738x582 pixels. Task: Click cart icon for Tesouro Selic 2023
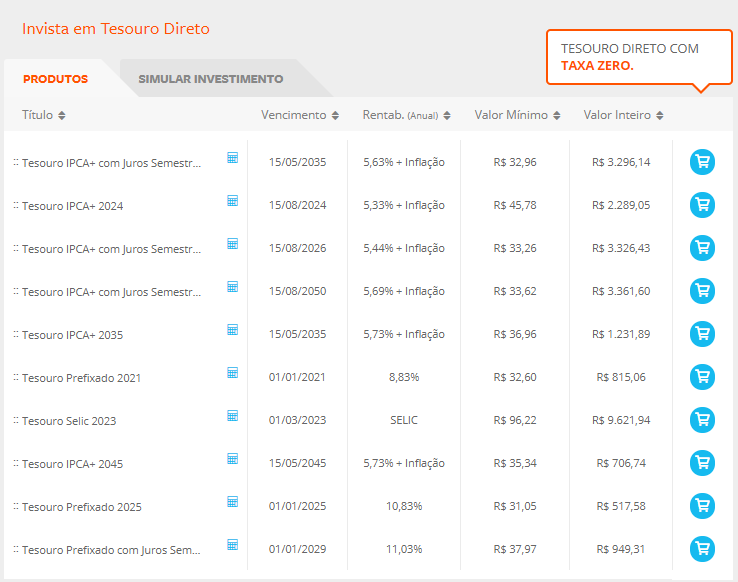pos(702,420)
